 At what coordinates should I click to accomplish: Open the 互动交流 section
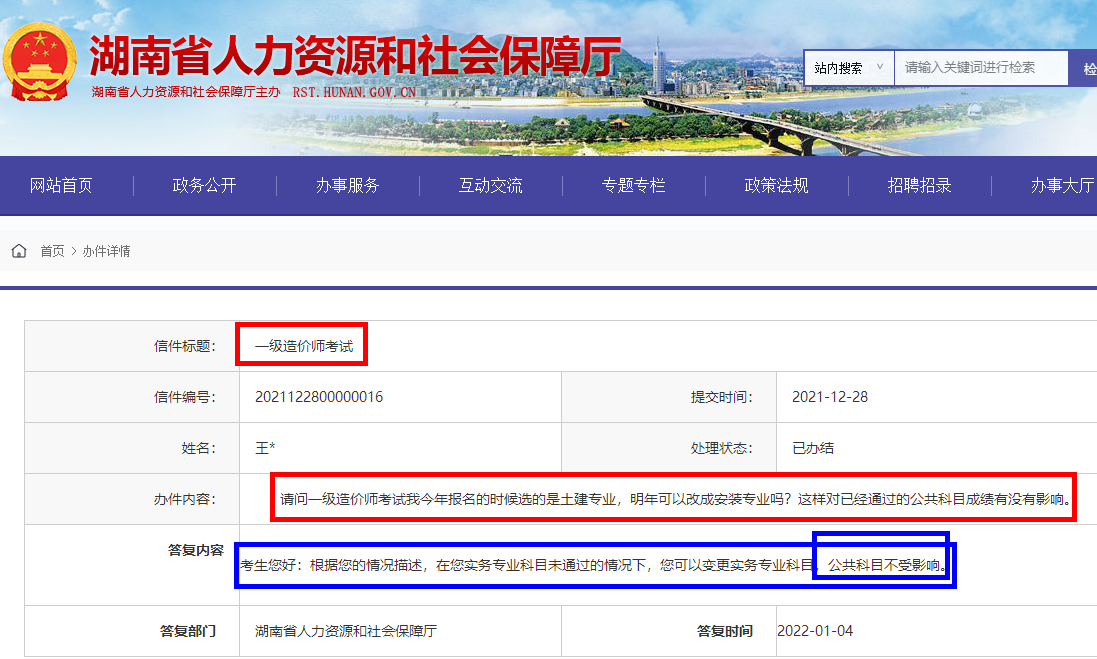tap(490, 185)
